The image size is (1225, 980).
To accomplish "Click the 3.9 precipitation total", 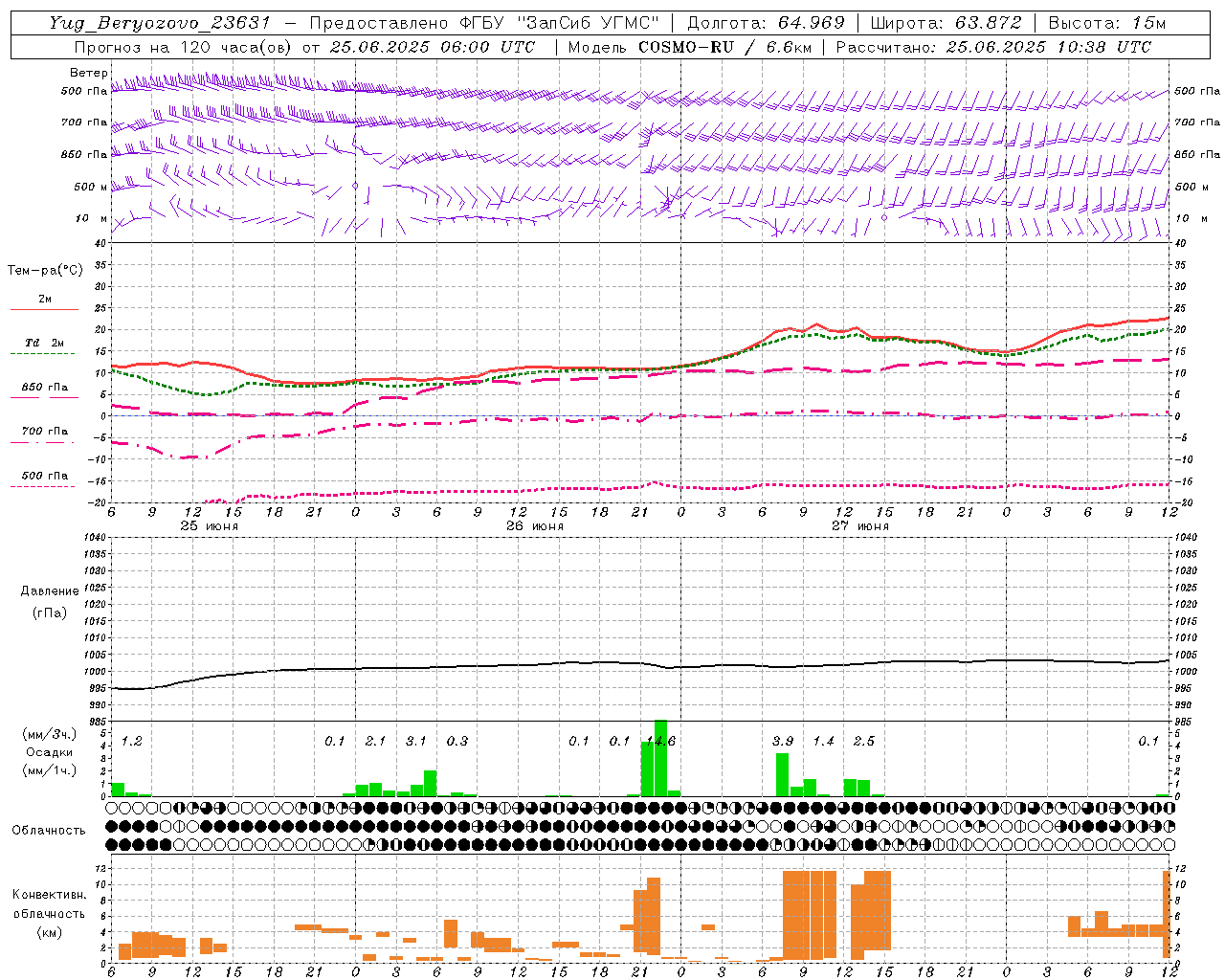I will (x=783, y=742).
